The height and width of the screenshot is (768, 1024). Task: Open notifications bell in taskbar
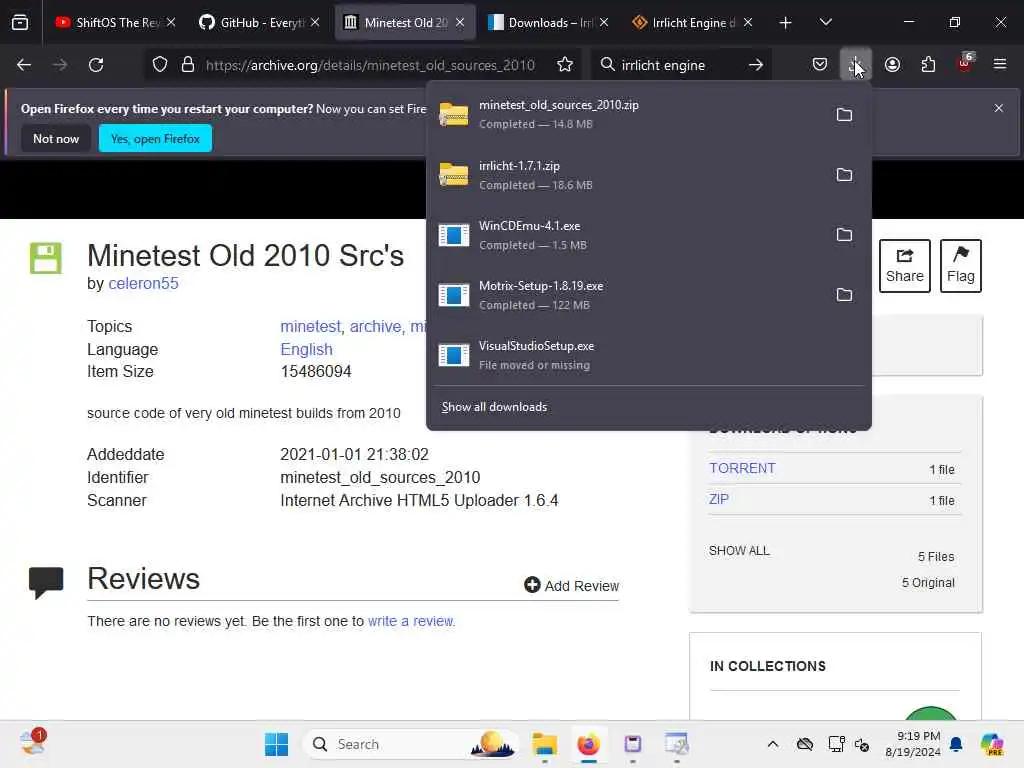956,744
